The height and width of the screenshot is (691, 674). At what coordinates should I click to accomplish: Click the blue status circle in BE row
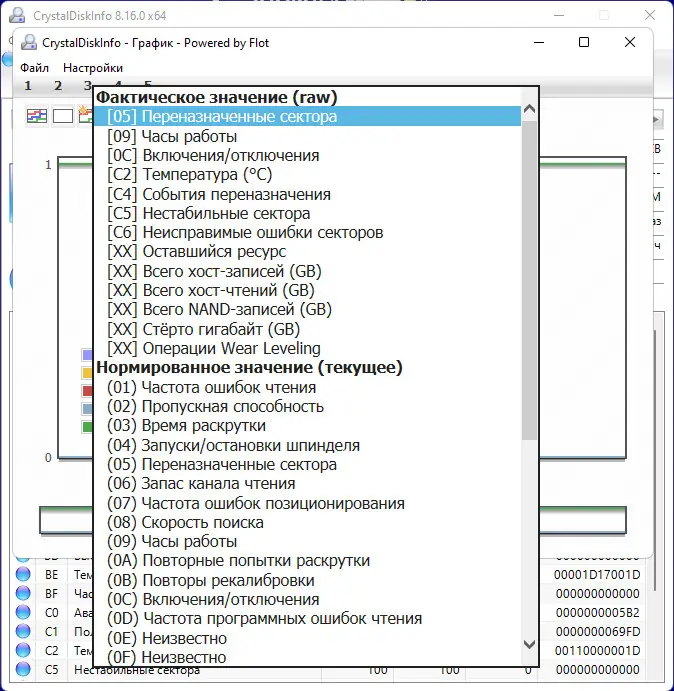pos(23,574)
